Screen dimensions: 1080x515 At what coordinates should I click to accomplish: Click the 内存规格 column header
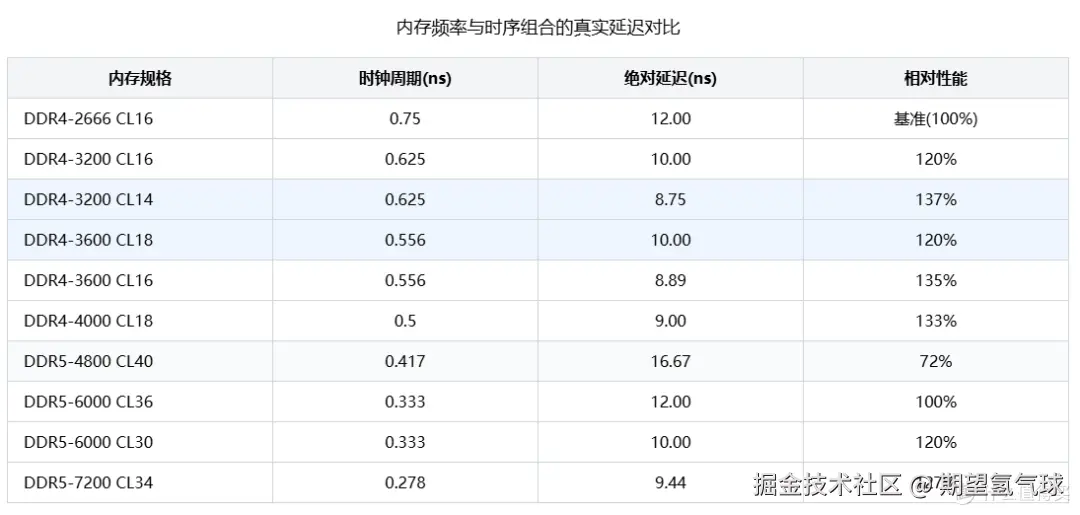point(140,78)
